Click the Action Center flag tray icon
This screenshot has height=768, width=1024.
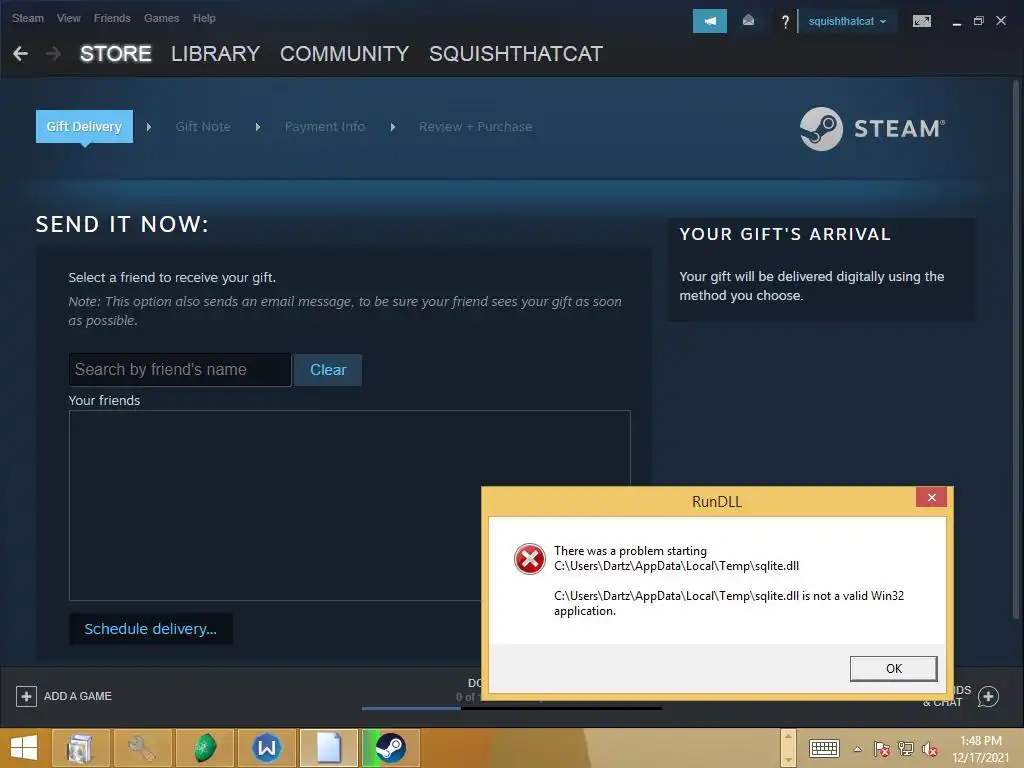882,749
